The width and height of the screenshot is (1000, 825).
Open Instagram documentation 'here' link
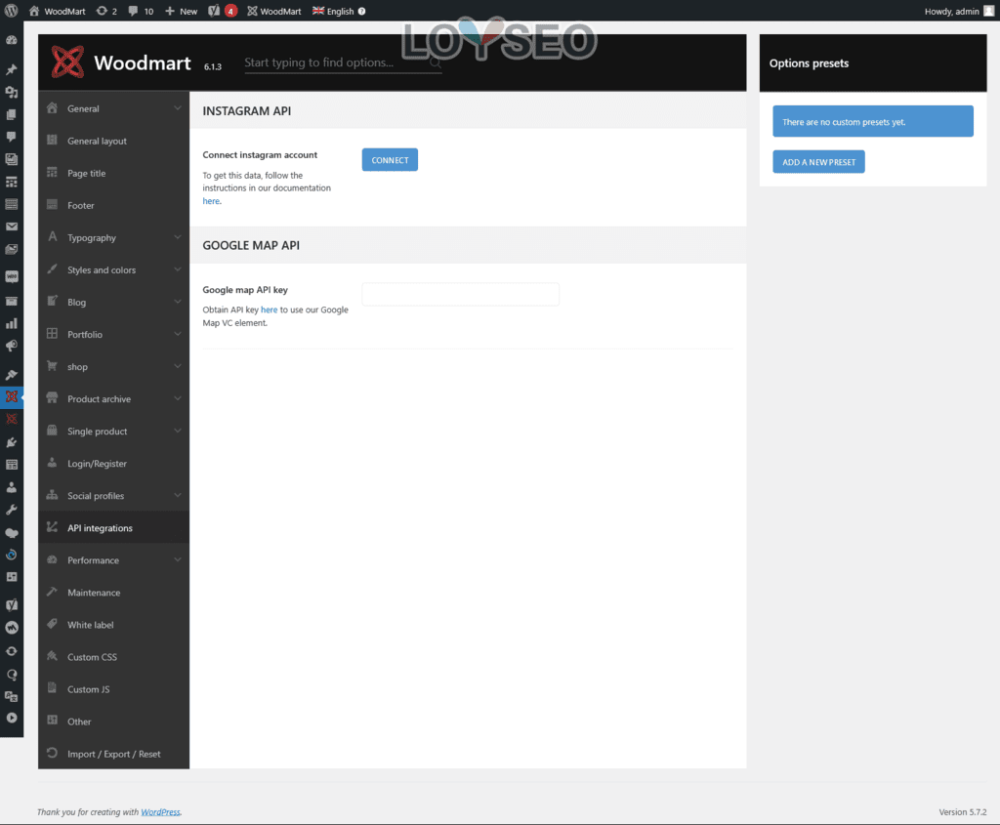211,201
